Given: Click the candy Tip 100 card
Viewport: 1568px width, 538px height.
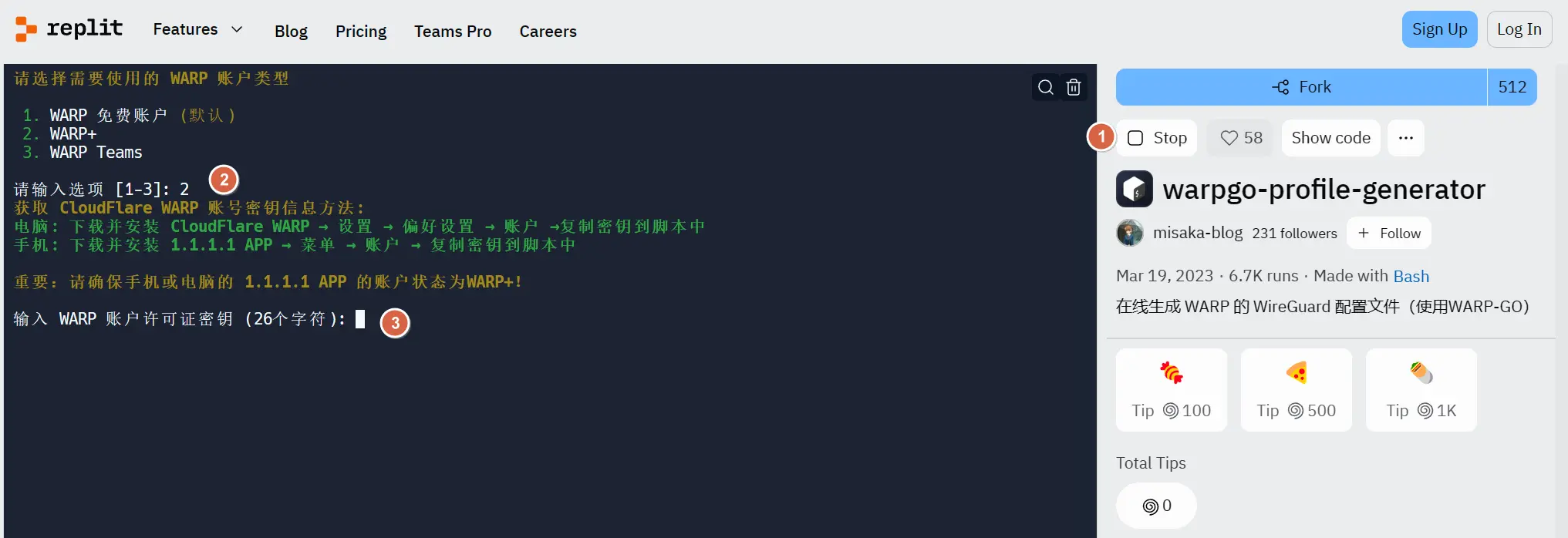Looking at the screenshot, I should (x=1172, y=390).
